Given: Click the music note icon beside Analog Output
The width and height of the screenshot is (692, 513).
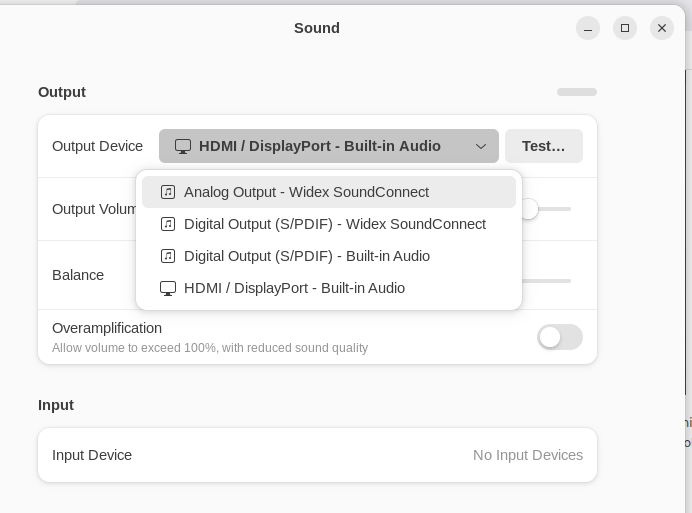Looking at the screenshot, I should tap(168, 192).
